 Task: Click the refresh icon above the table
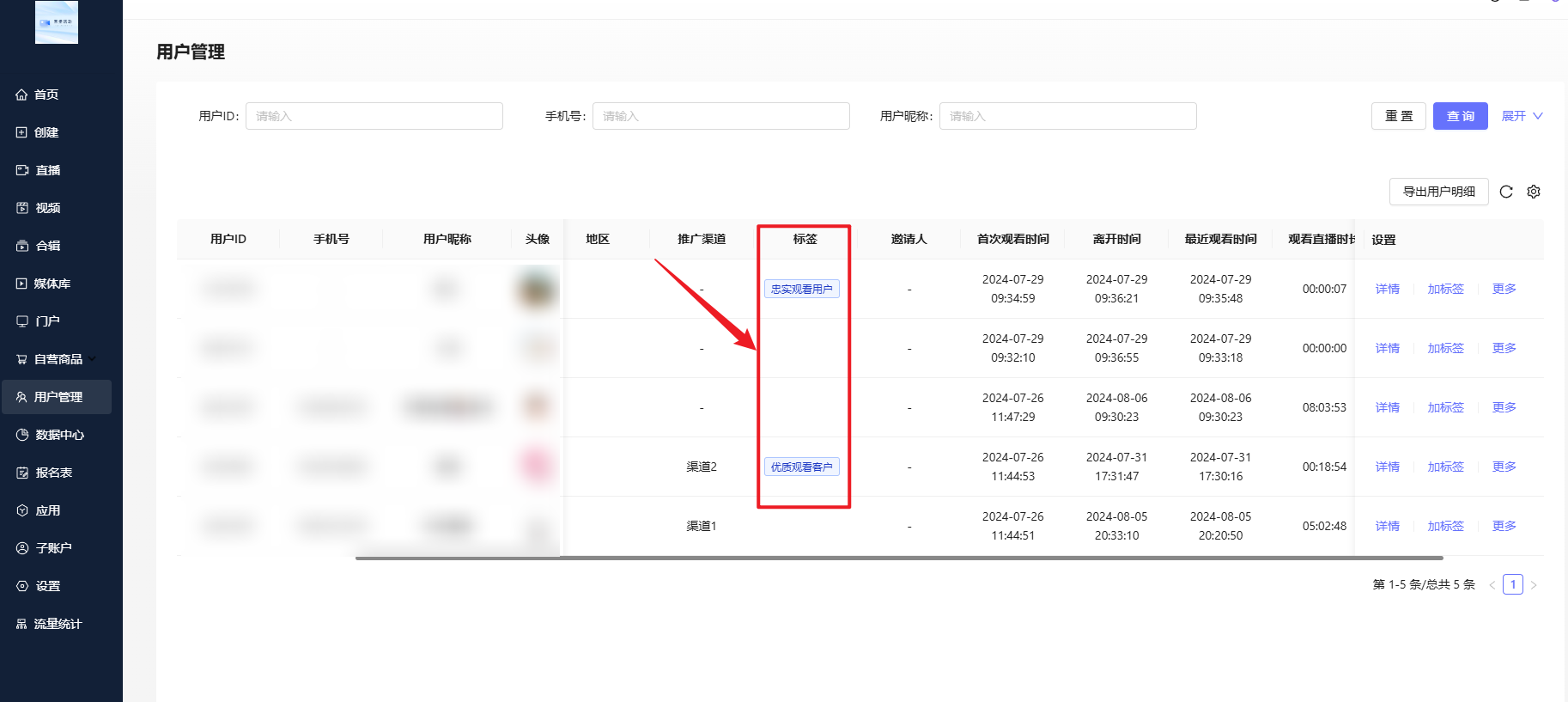point(1505,192)
